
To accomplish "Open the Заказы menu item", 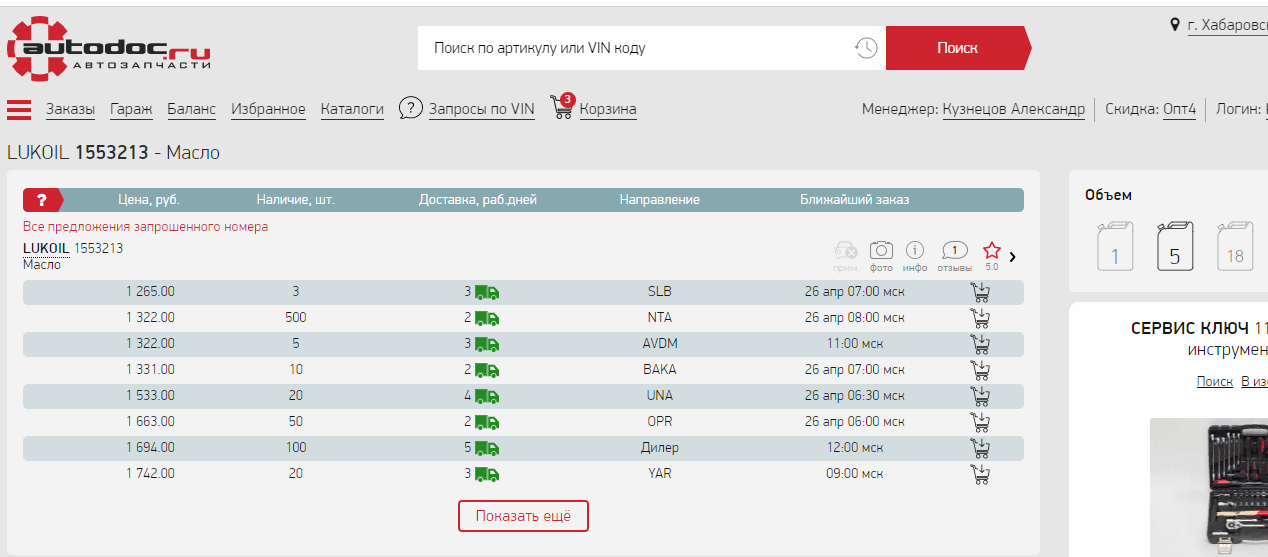I will (x=70, y=109).
